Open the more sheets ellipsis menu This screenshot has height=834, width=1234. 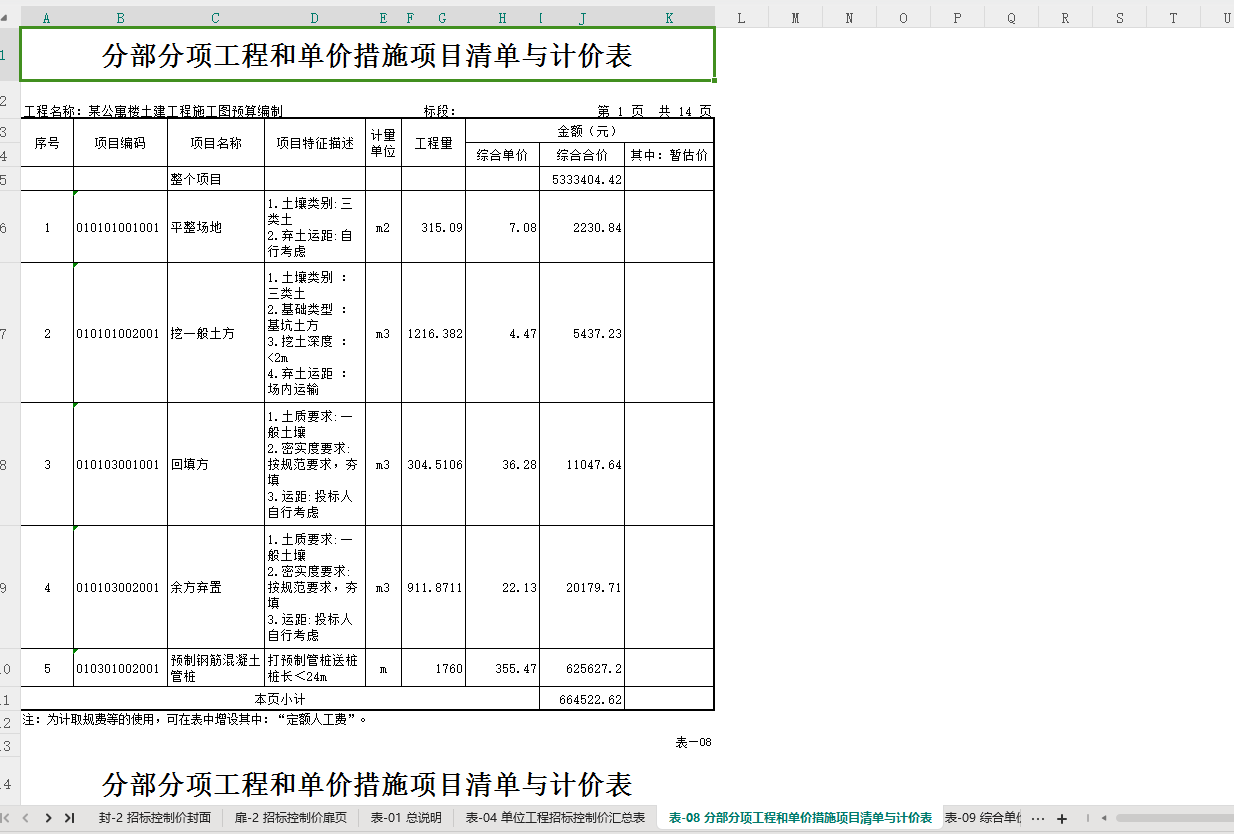[x=1037, y=818]
